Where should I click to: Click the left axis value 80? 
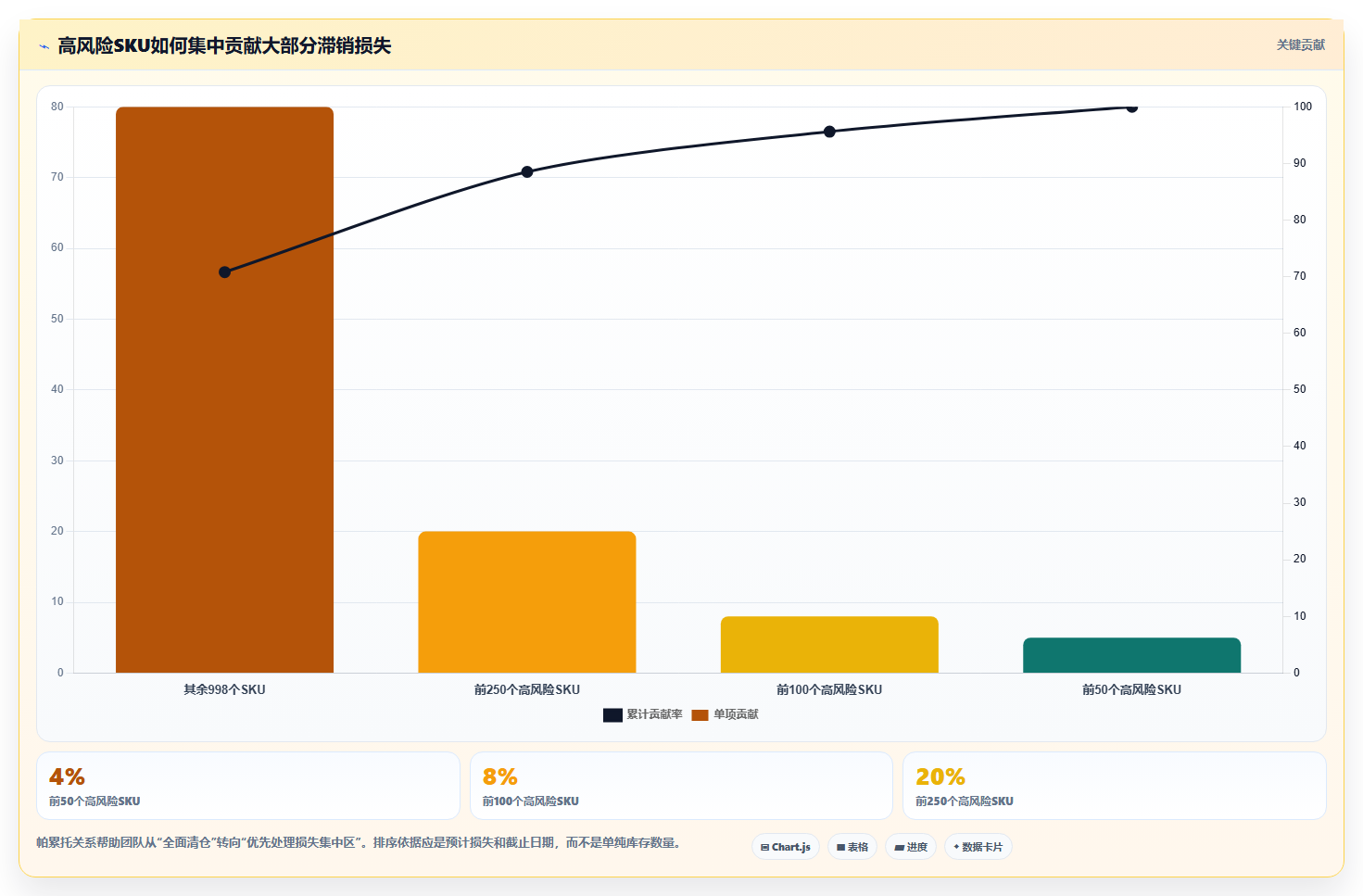(x=57, y=107)
